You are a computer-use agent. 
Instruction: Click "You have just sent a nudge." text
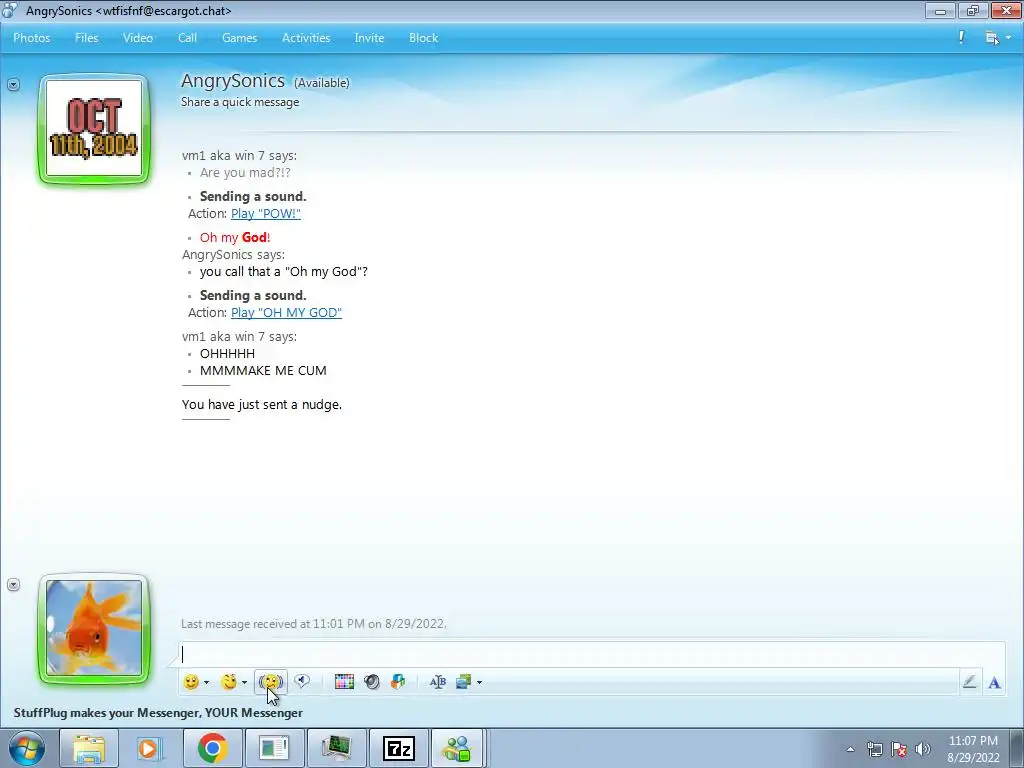(x=262, y=404)
